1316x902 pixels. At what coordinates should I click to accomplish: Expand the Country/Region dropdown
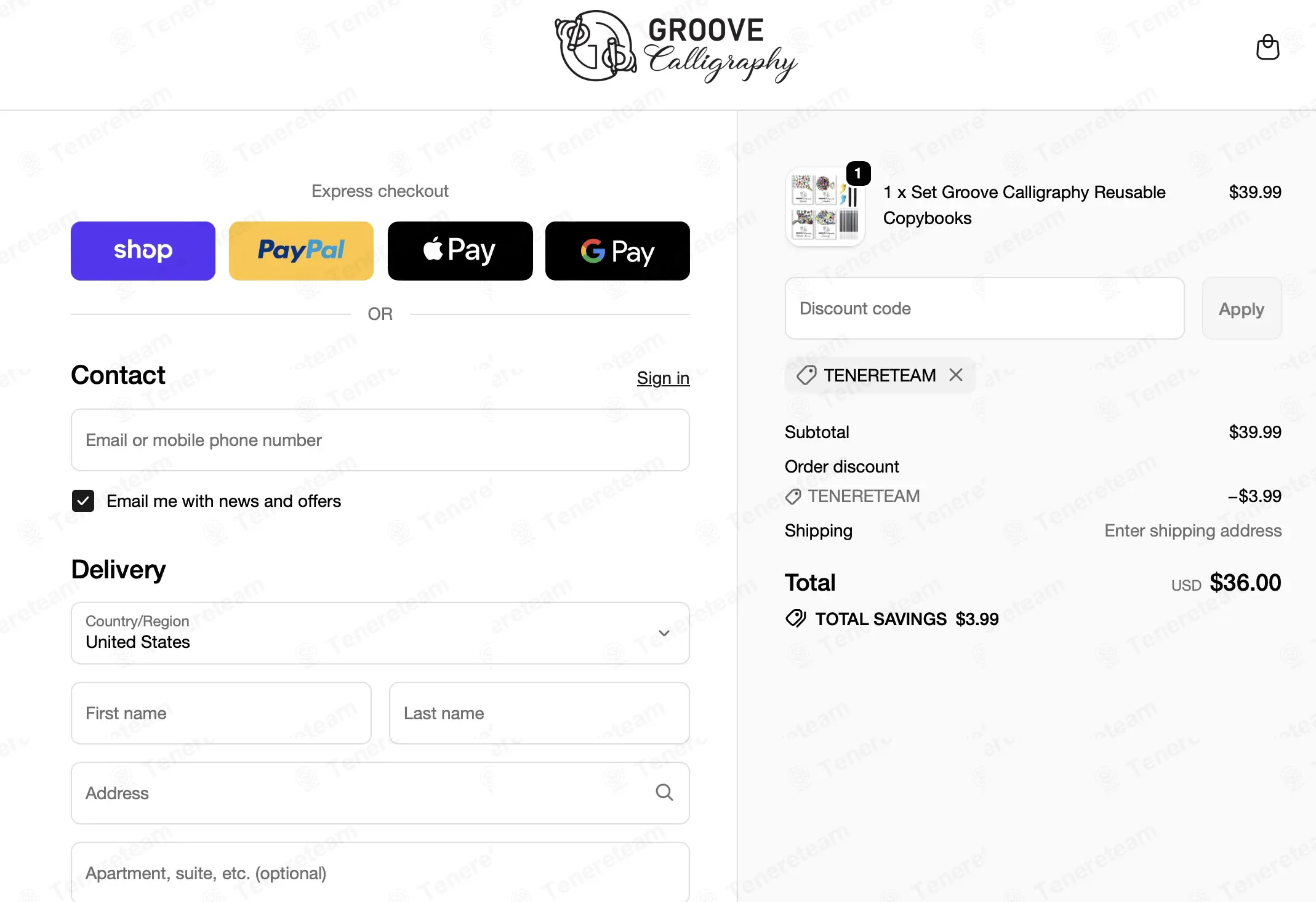[380, 633]
